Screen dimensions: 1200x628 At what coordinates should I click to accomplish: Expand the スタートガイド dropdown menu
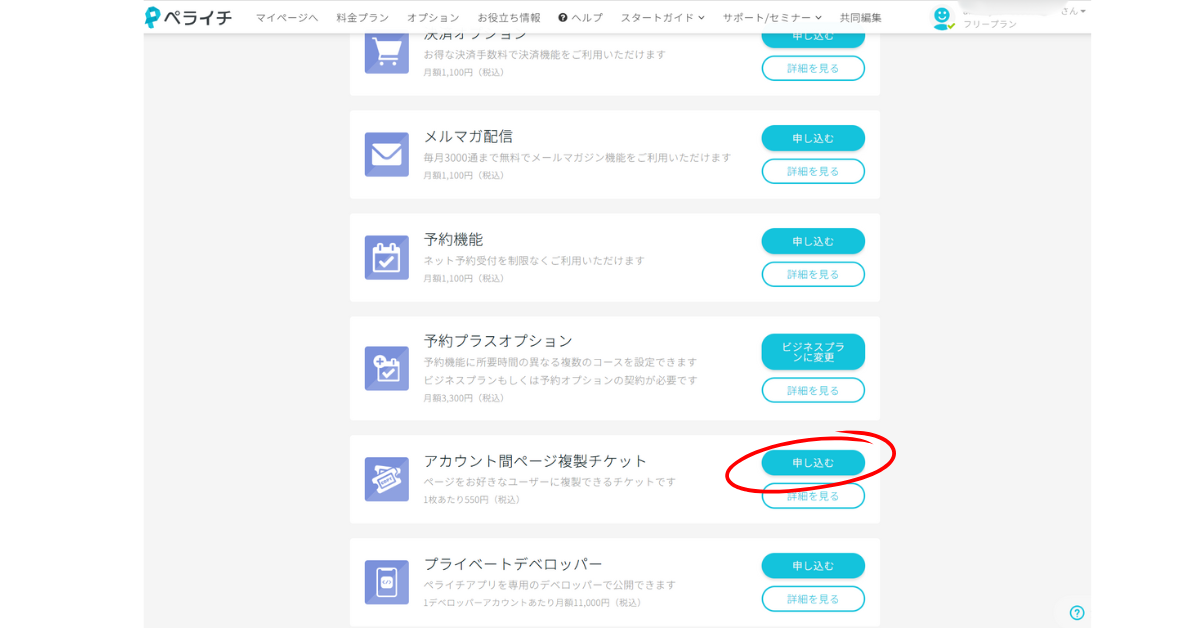(x=662, y=18)
